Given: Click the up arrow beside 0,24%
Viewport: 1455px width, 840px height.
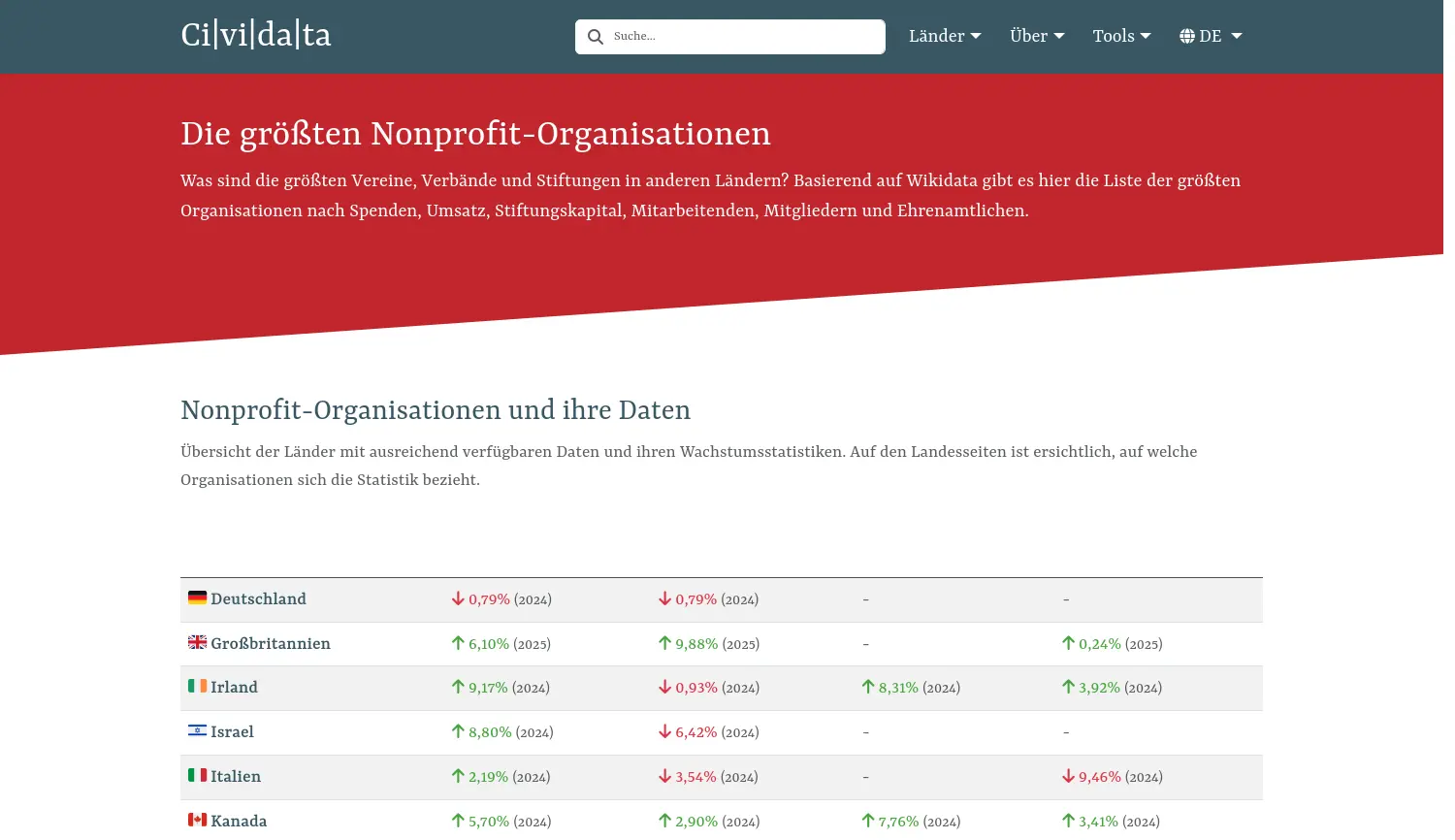Looking at the screenshot, I should (x=1068, y=643).
